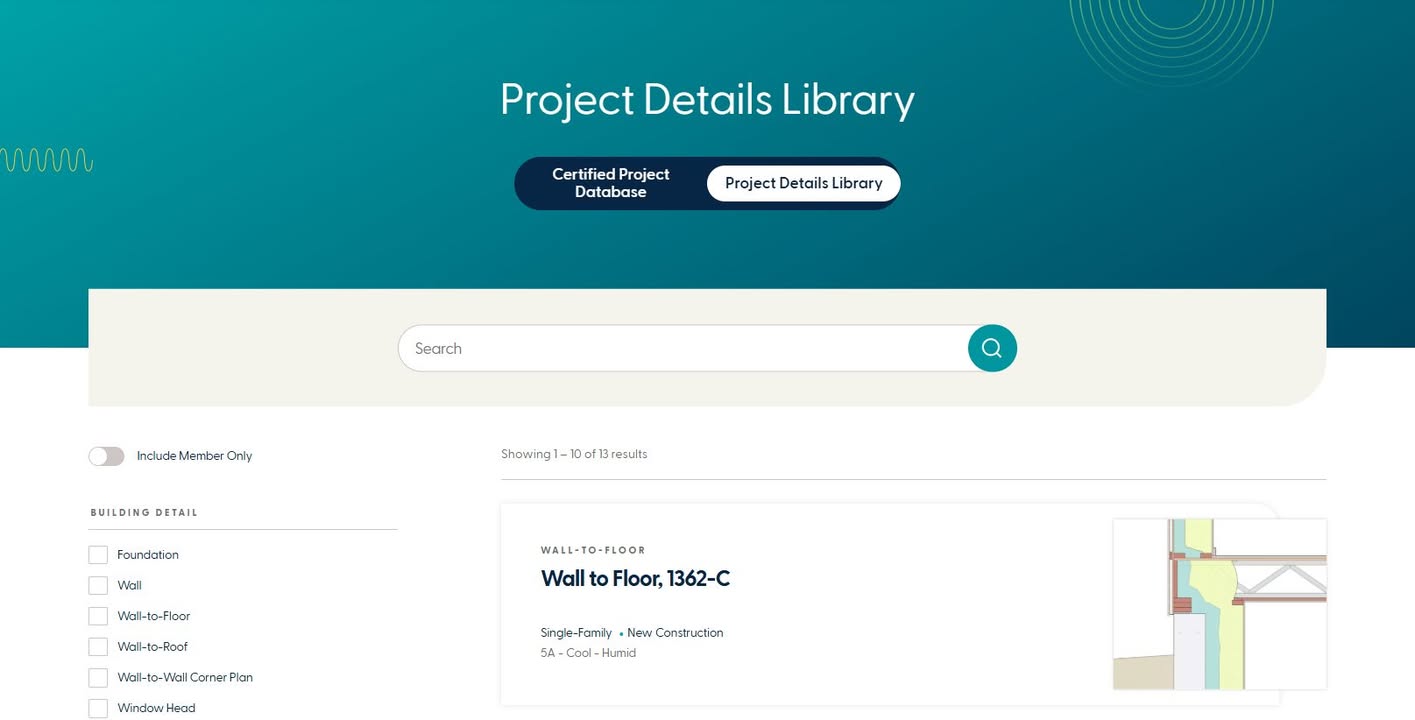Tick the Wall-to-Roof checkbox
The height and width of the screenshot is (720, 1415).
[x=98, y=647]
